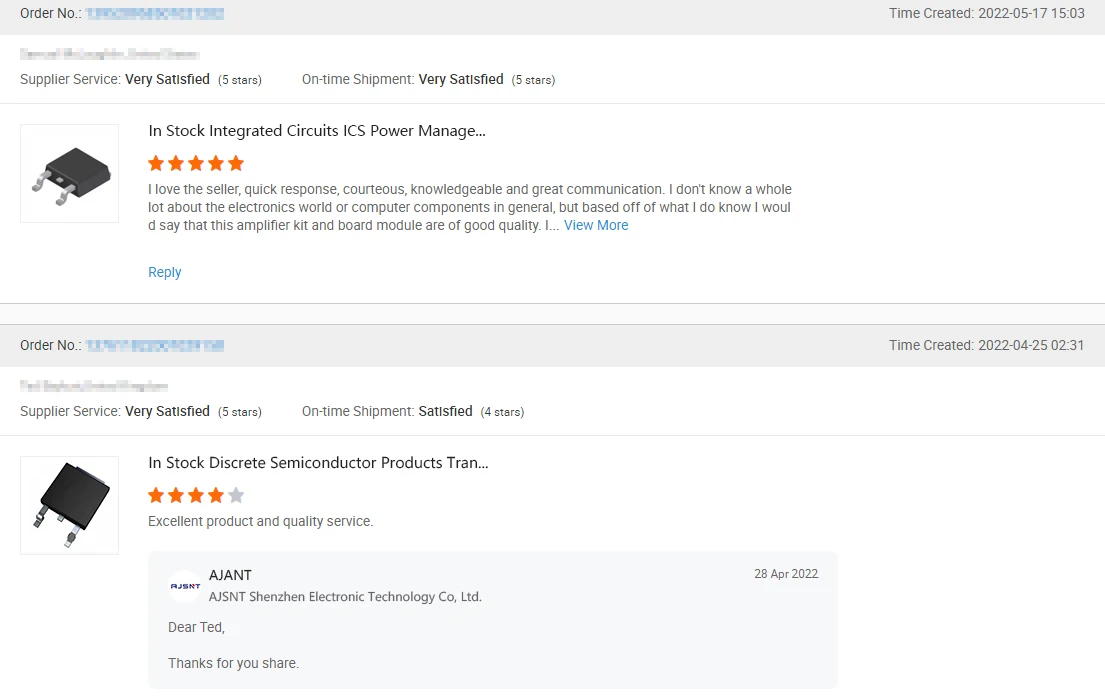1105x696 pixels.
Task: Click the blurred buyer name in the first review
Action: [x=109, y=55]
